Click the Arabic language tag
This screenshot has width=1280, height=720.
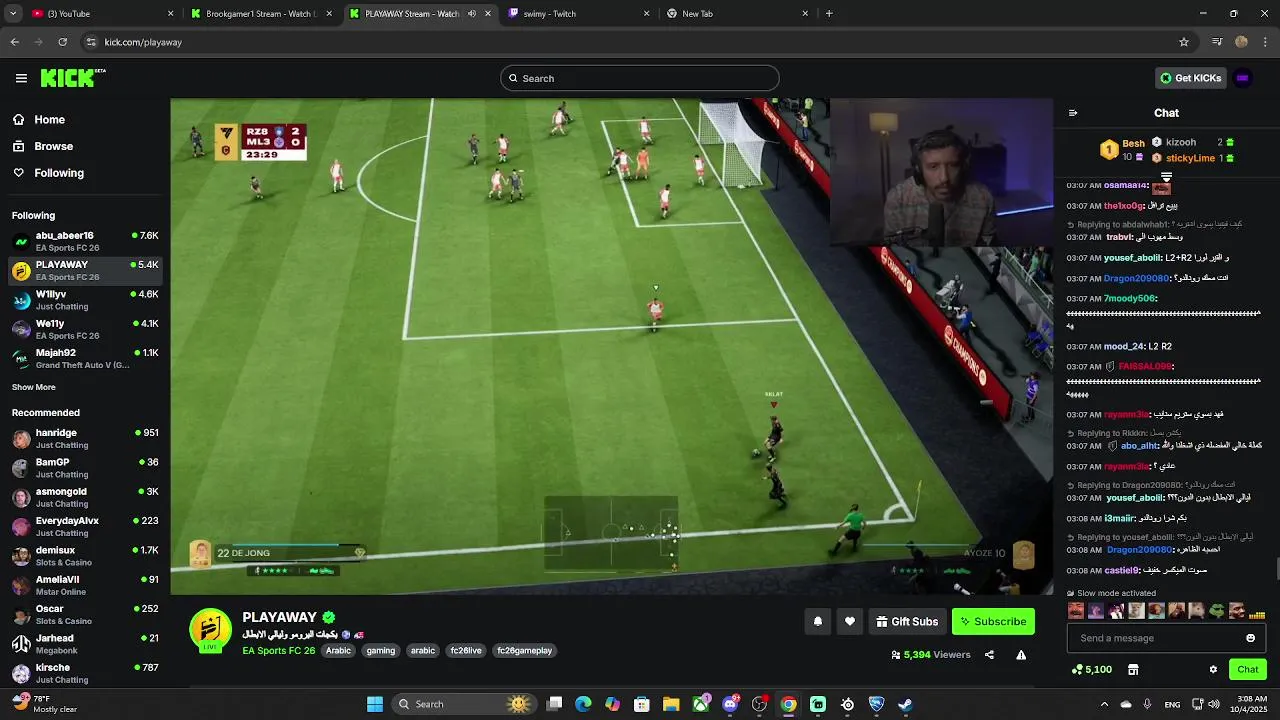click(x=338, y=650)
